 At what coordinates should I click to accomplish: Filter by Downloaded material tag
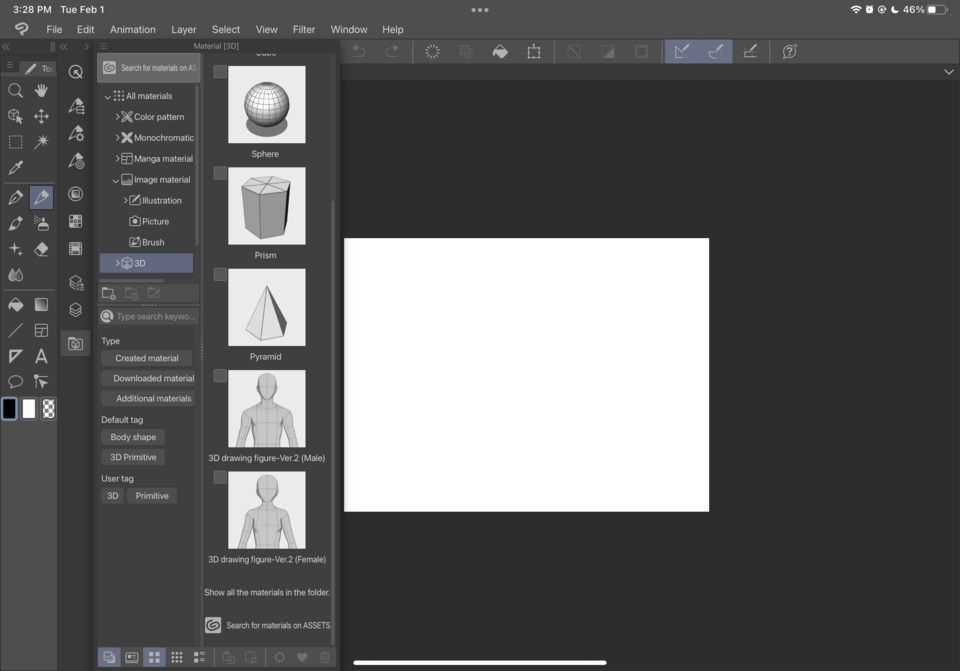(x=149, y=378)
